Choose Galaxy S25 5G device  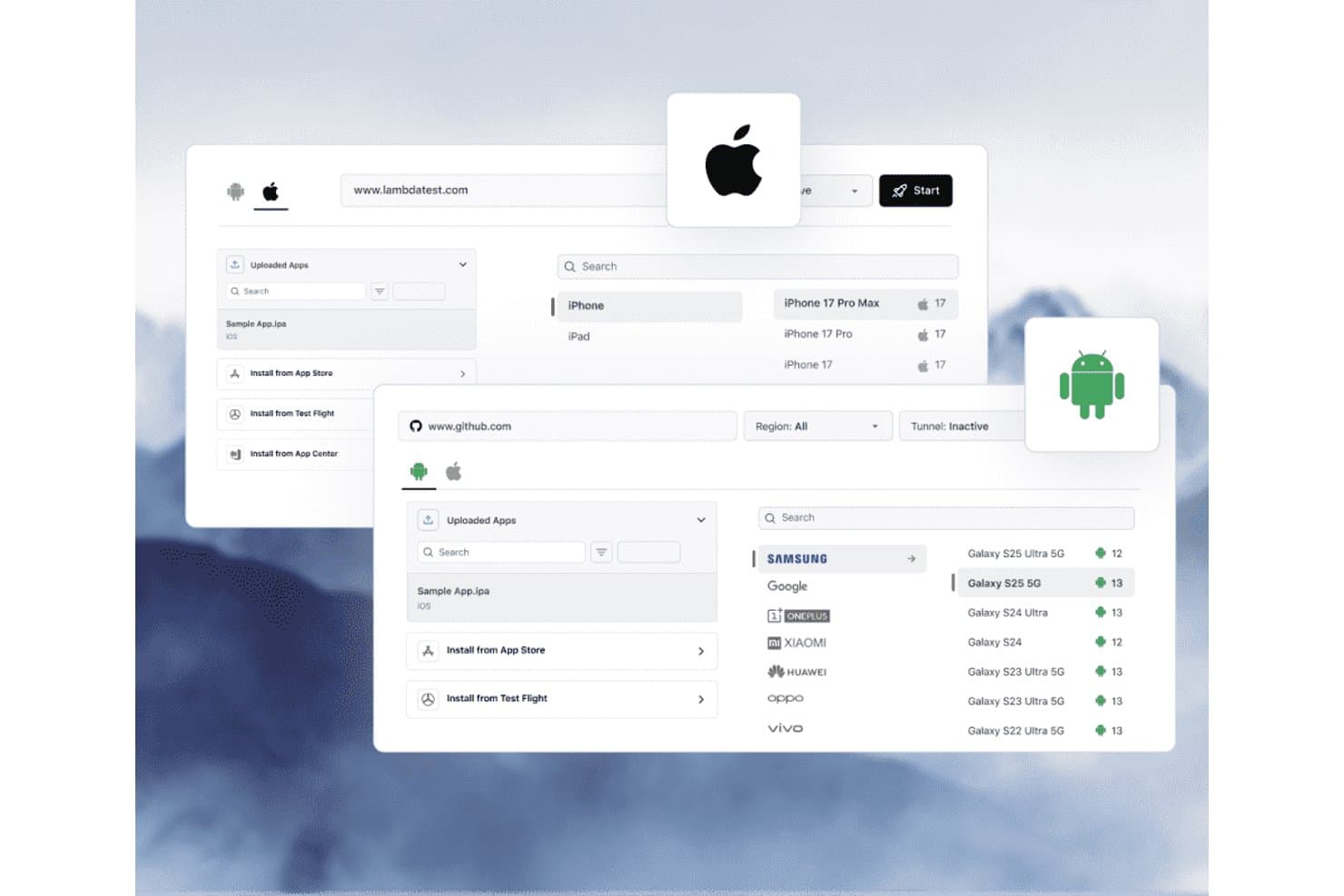[1046, 583]
